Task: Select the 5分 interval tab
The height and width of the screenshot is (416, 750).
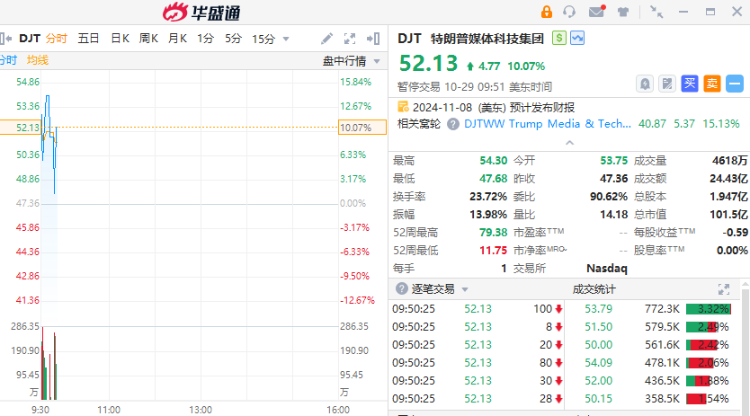Action: click(x=233, y=38)
